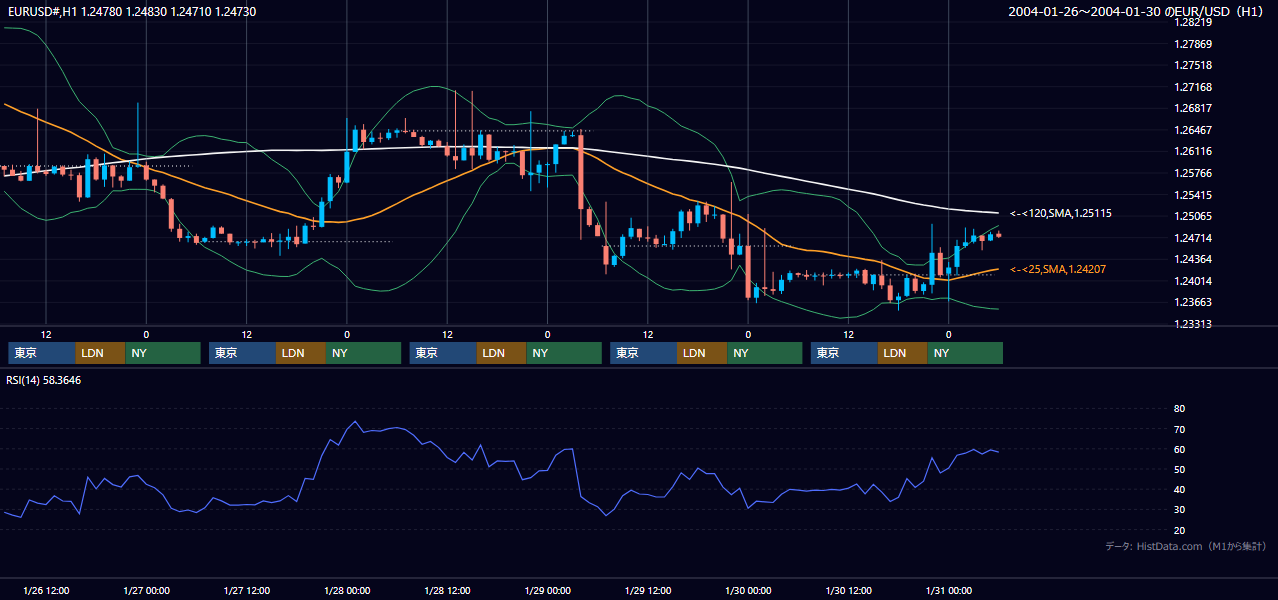This screenshot has width=1278, height=600.
Task: Click the 1.24014 price axis label
Action: point(1194,281)
